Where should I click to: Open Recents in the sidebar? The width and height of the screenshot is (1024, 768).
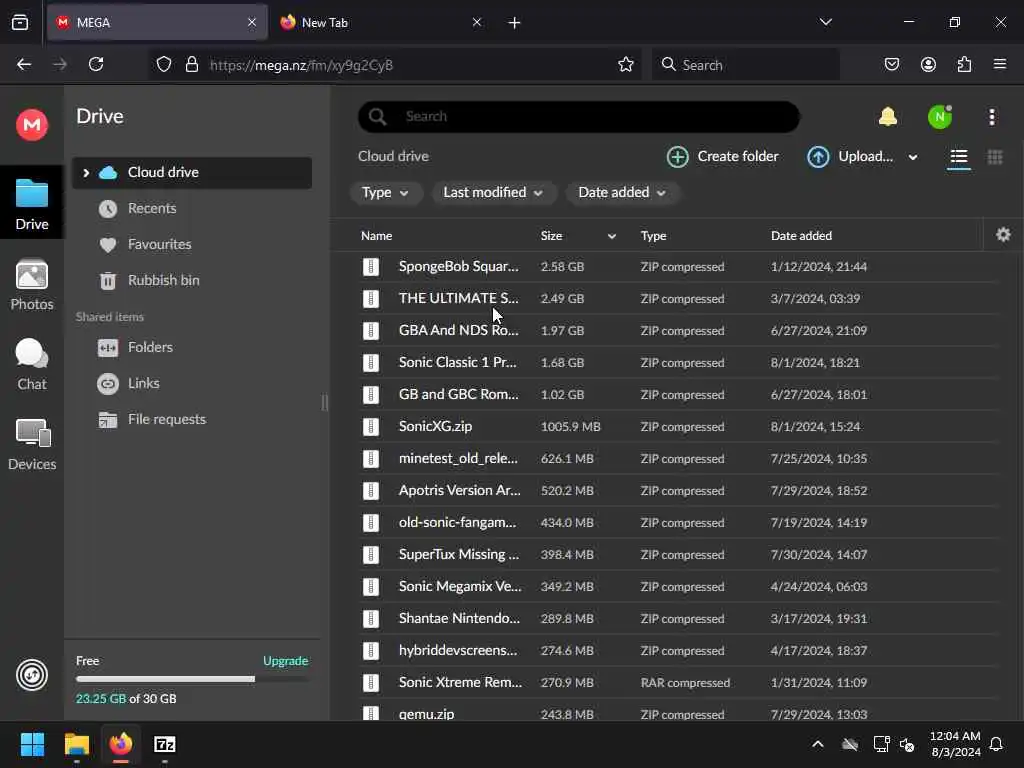tap(152, 208)
